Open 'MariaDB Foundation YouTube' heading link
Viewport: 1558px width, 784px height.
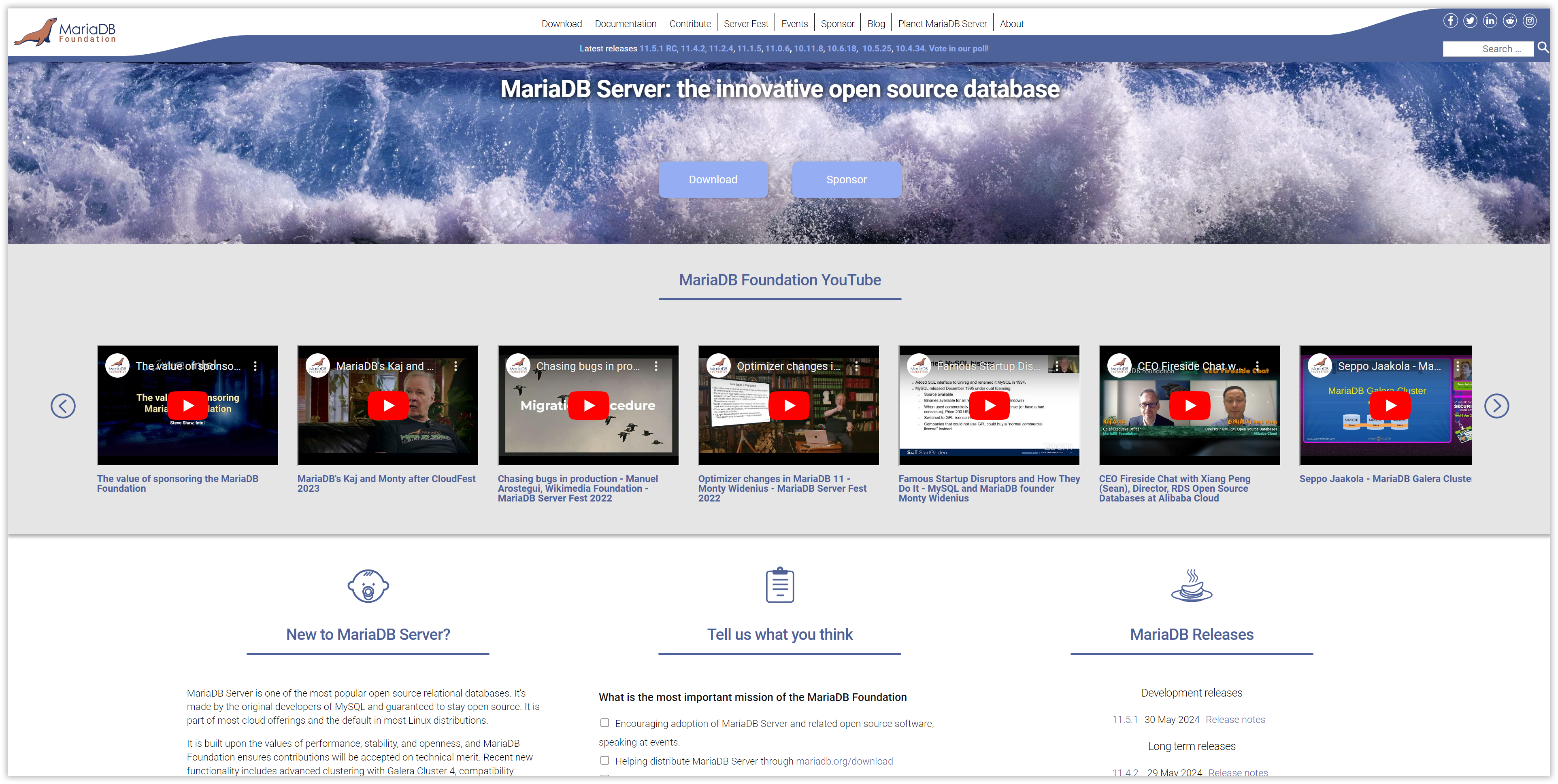pos(779,280)
